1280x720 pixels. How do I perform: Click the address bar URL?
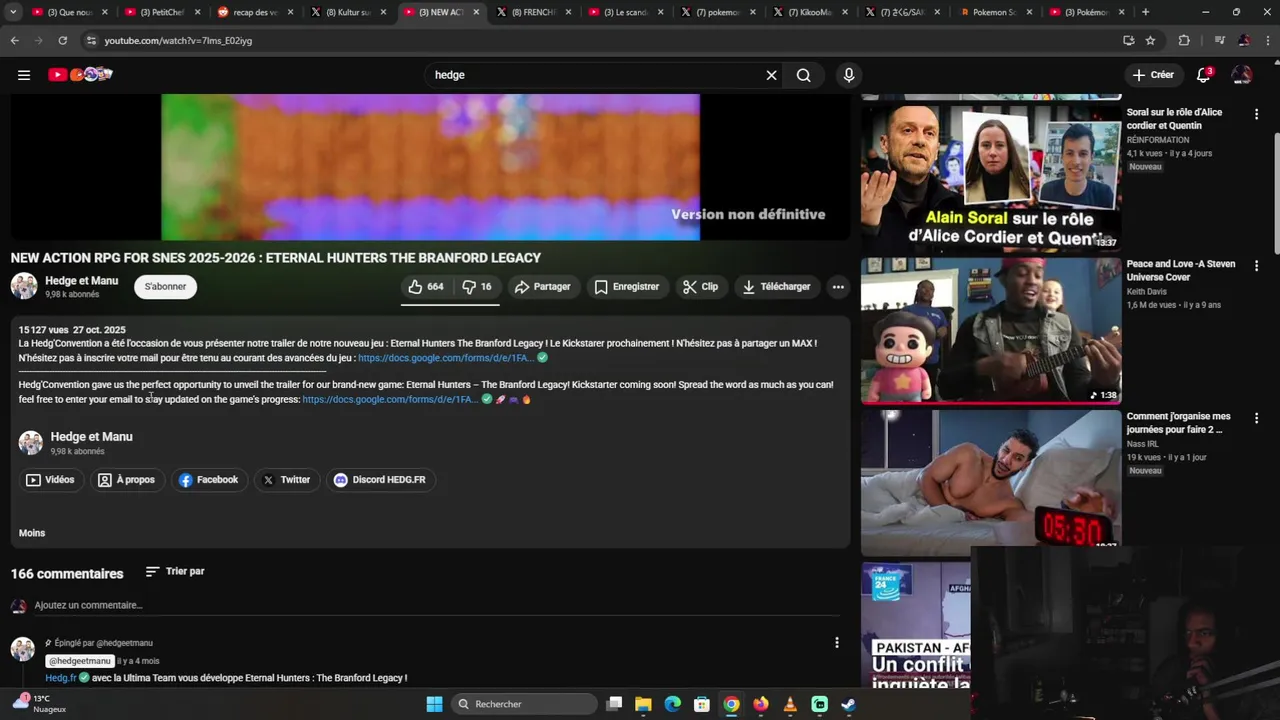(178, 40)
